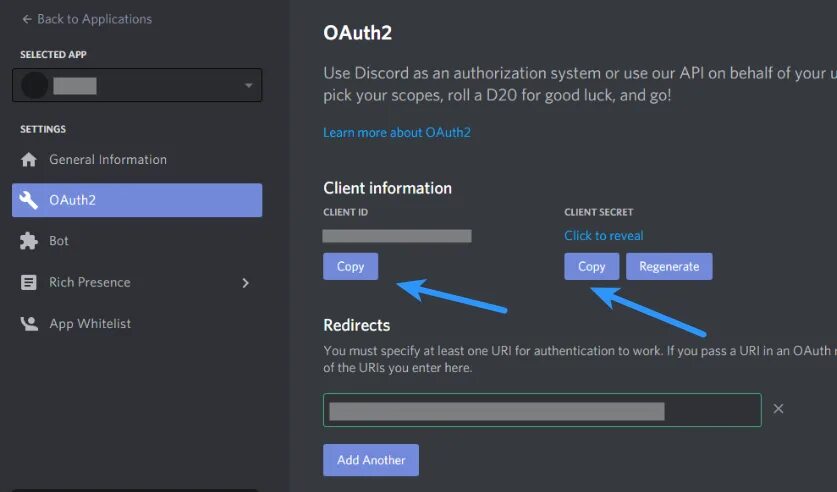Viewport: 837px width, 492px height.
Task: Click the redacted Client ID value
Action: pos(397,236)
